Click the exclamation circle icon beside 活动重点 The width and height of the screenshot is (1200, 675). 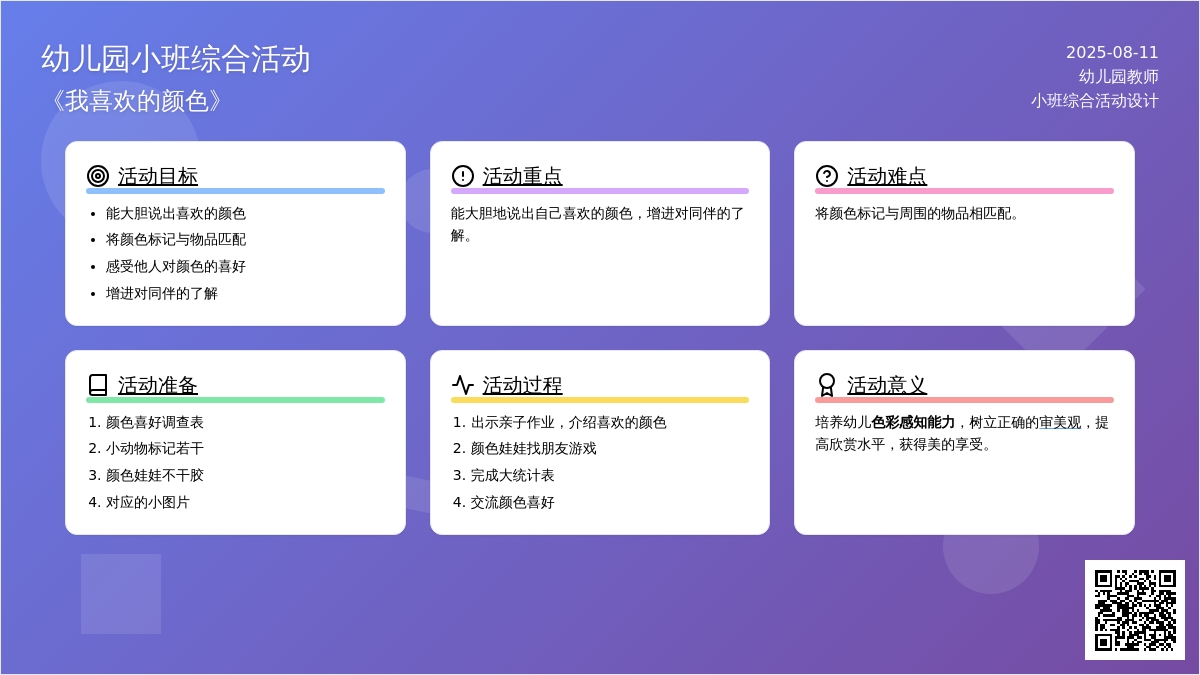[463, 176]
